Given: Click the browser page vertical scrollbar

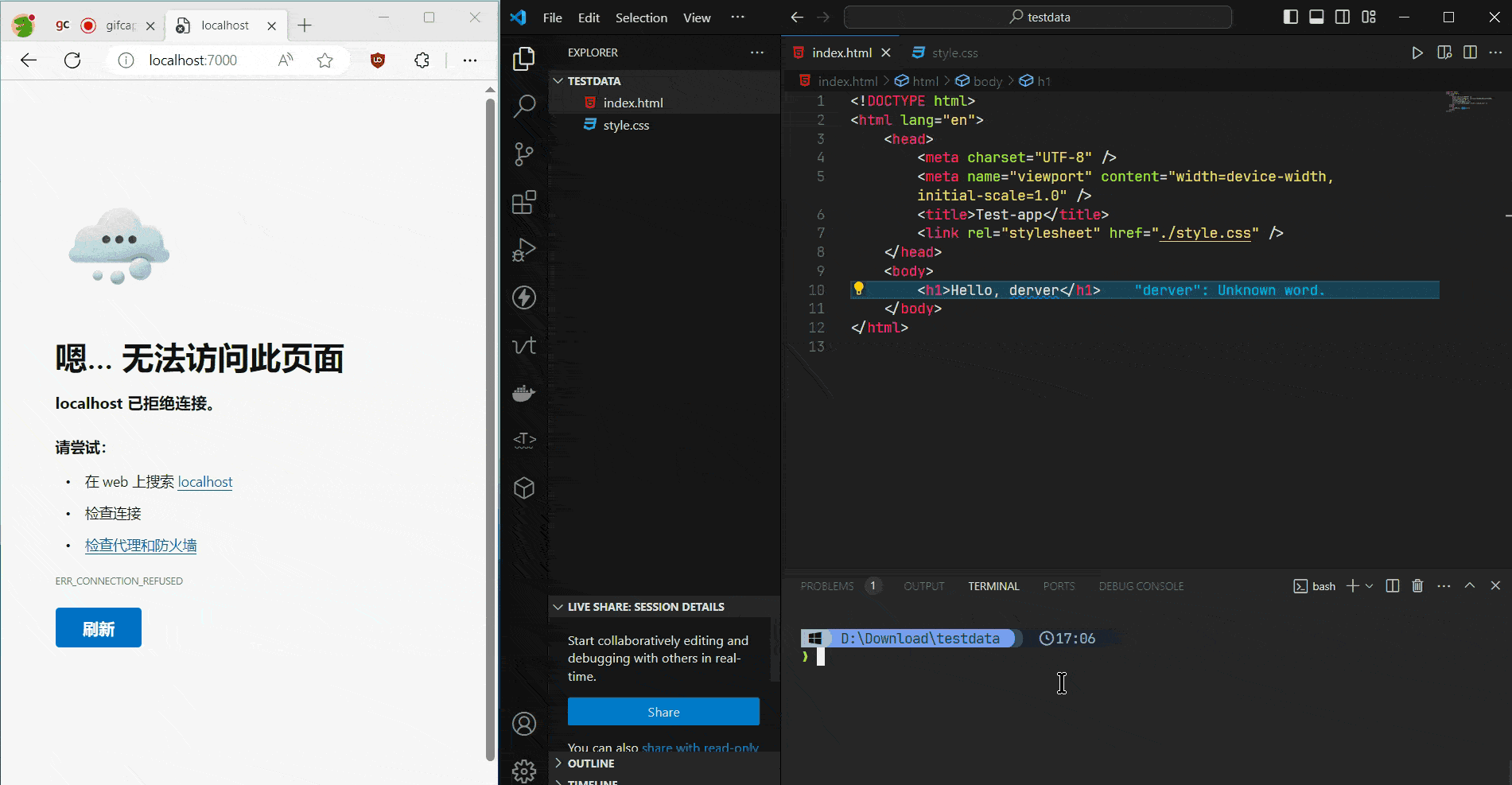Looking at the screenshot, I should pos(490,429).
